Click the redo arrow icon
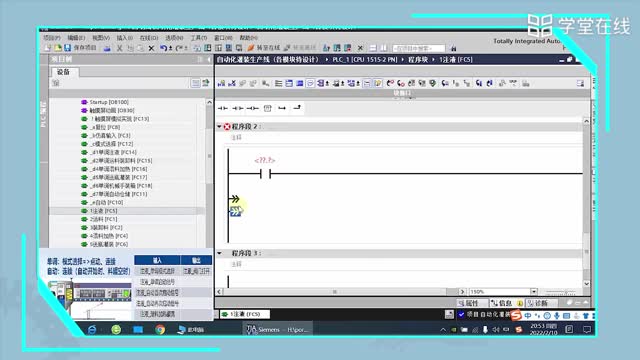Viewport: 640px width, 360px height. (179, 48)
